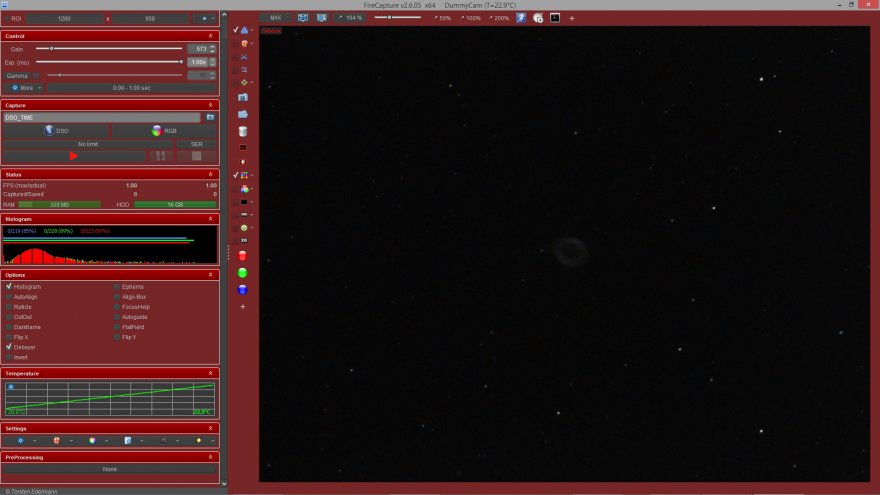
Task: Select the RGB filter button
Action: 163,130
